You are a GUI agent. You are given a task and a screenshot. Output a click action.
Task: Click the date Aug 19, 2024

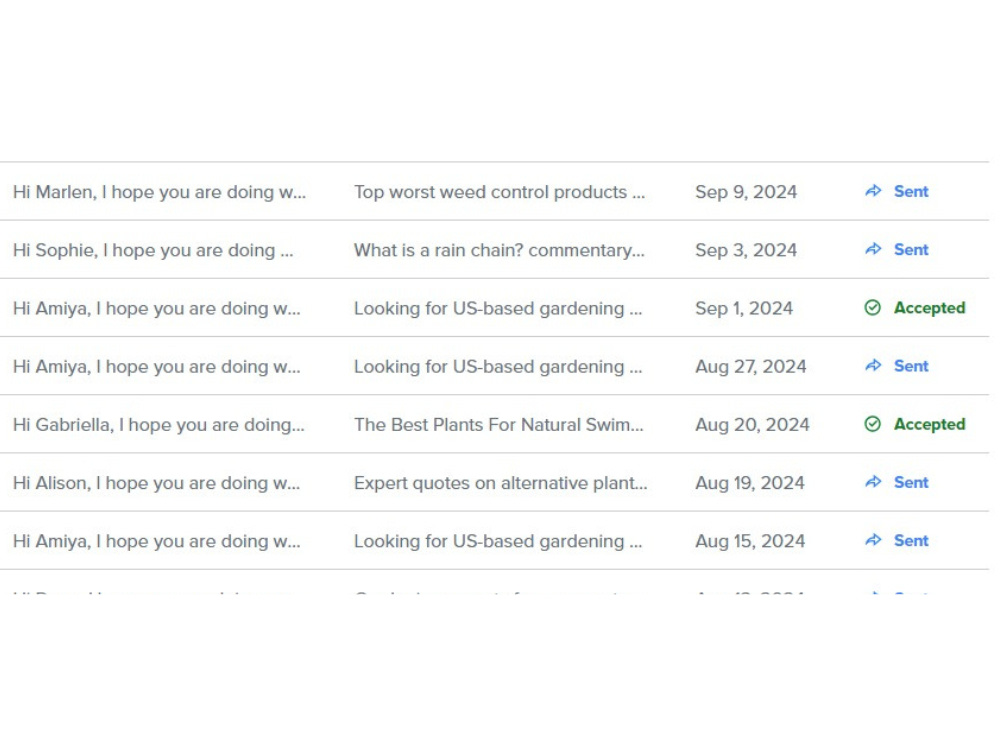point(750,483)
